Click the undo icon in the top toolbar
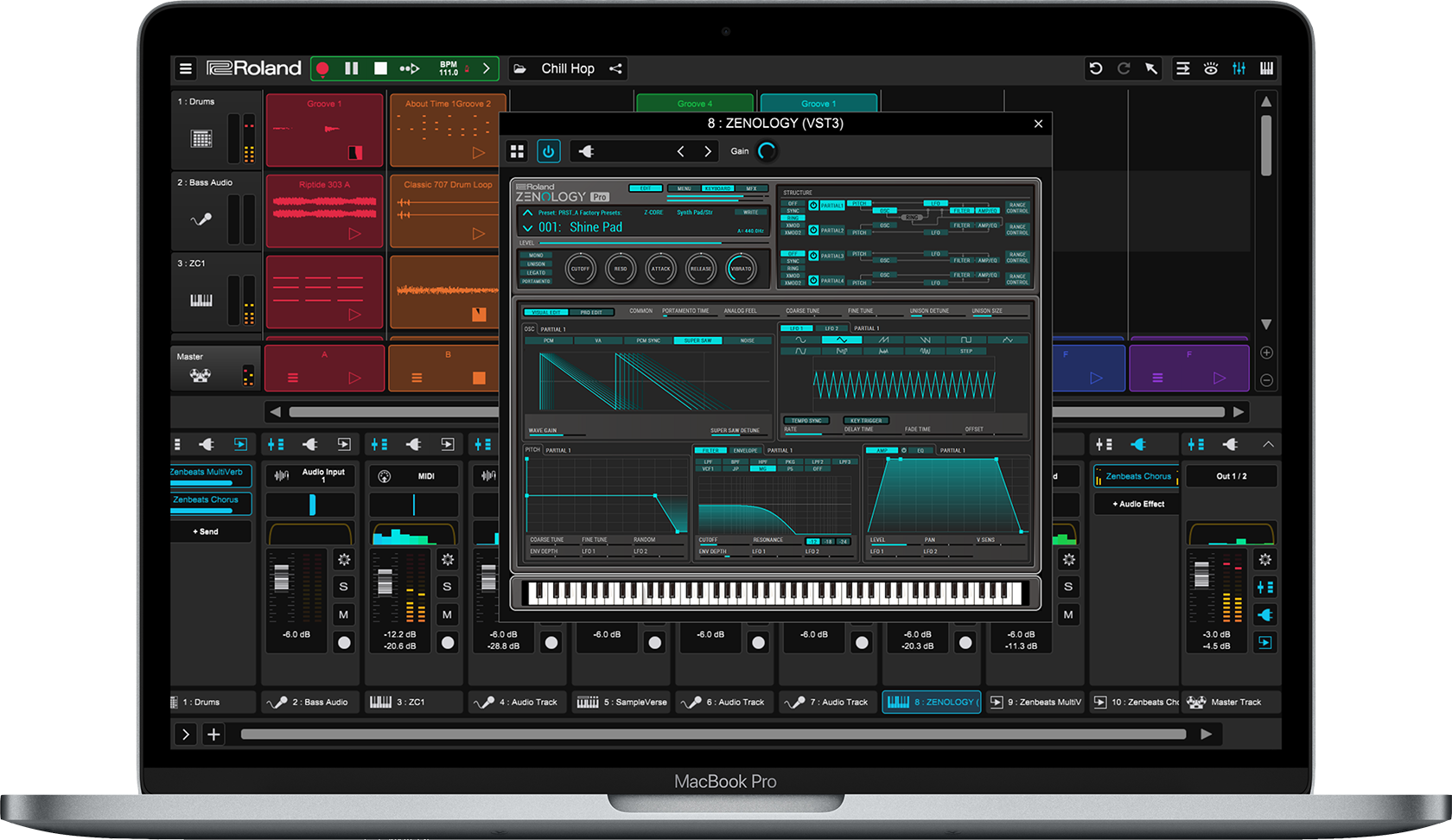1452x840 pixels. click(1097, 68)
